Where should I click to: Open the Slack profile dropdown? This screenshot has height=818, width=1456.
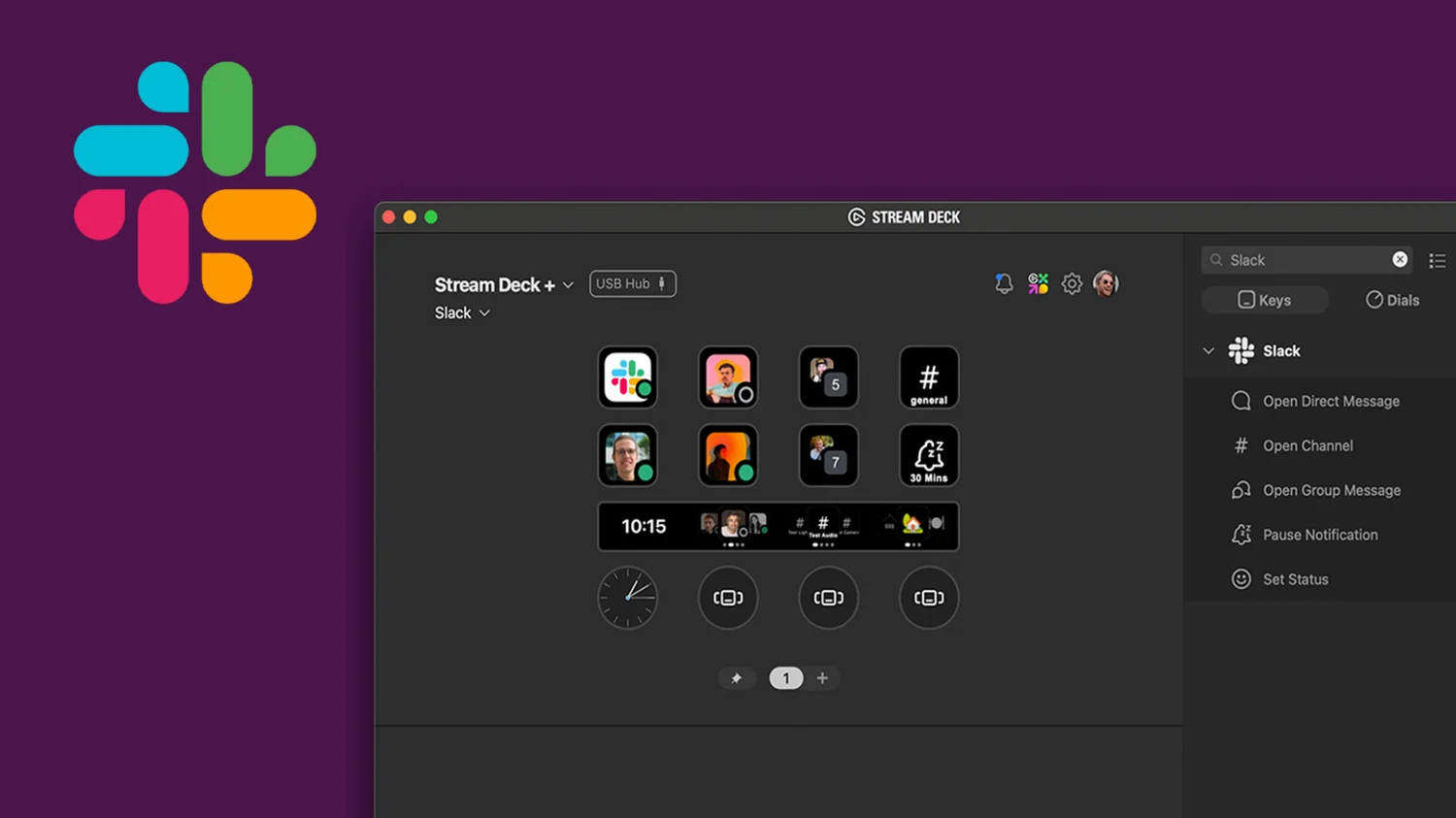462,312
